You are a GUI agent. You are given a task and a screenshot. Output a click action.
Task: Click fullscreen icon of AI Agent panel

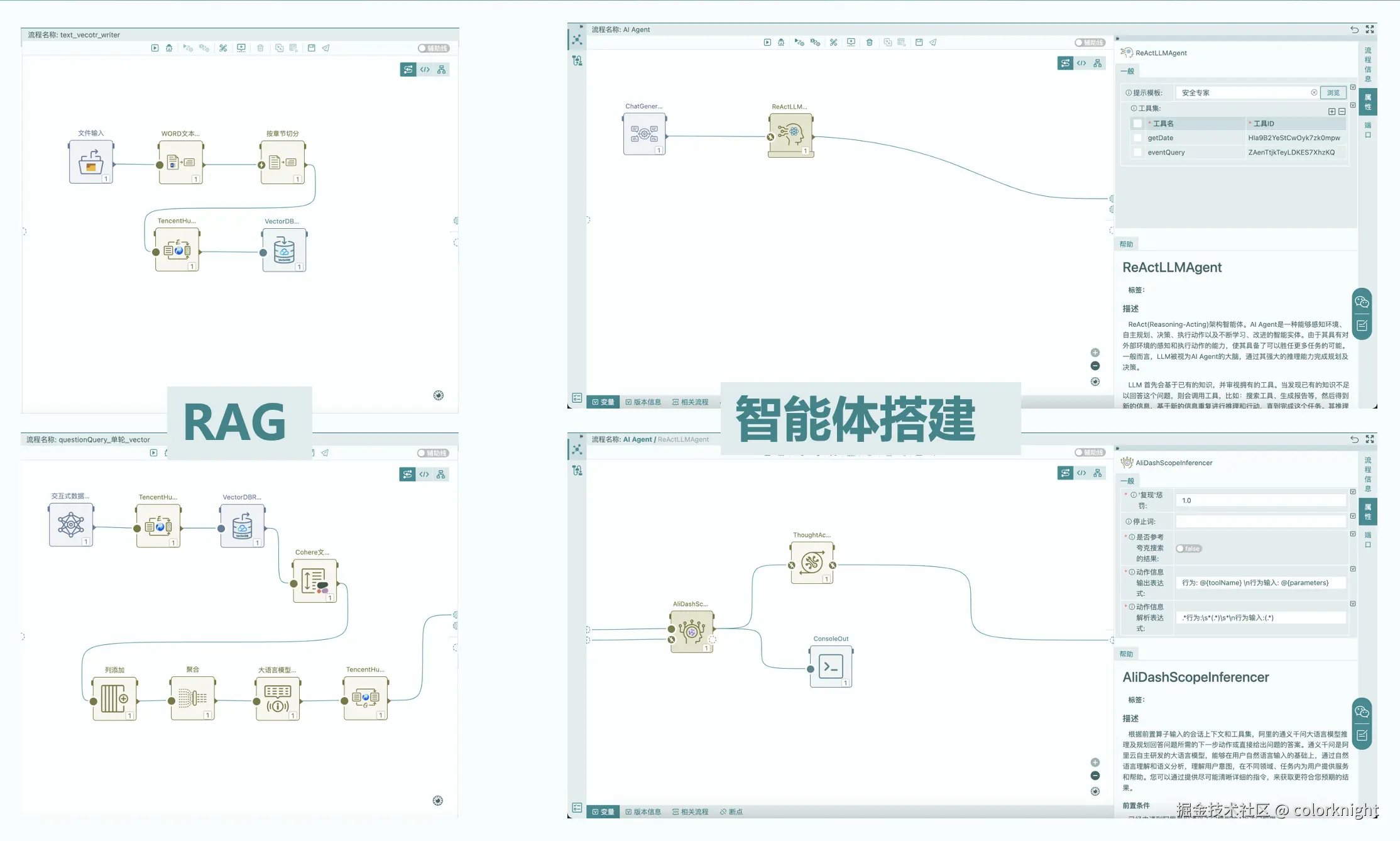click(x=1370, y=30)
